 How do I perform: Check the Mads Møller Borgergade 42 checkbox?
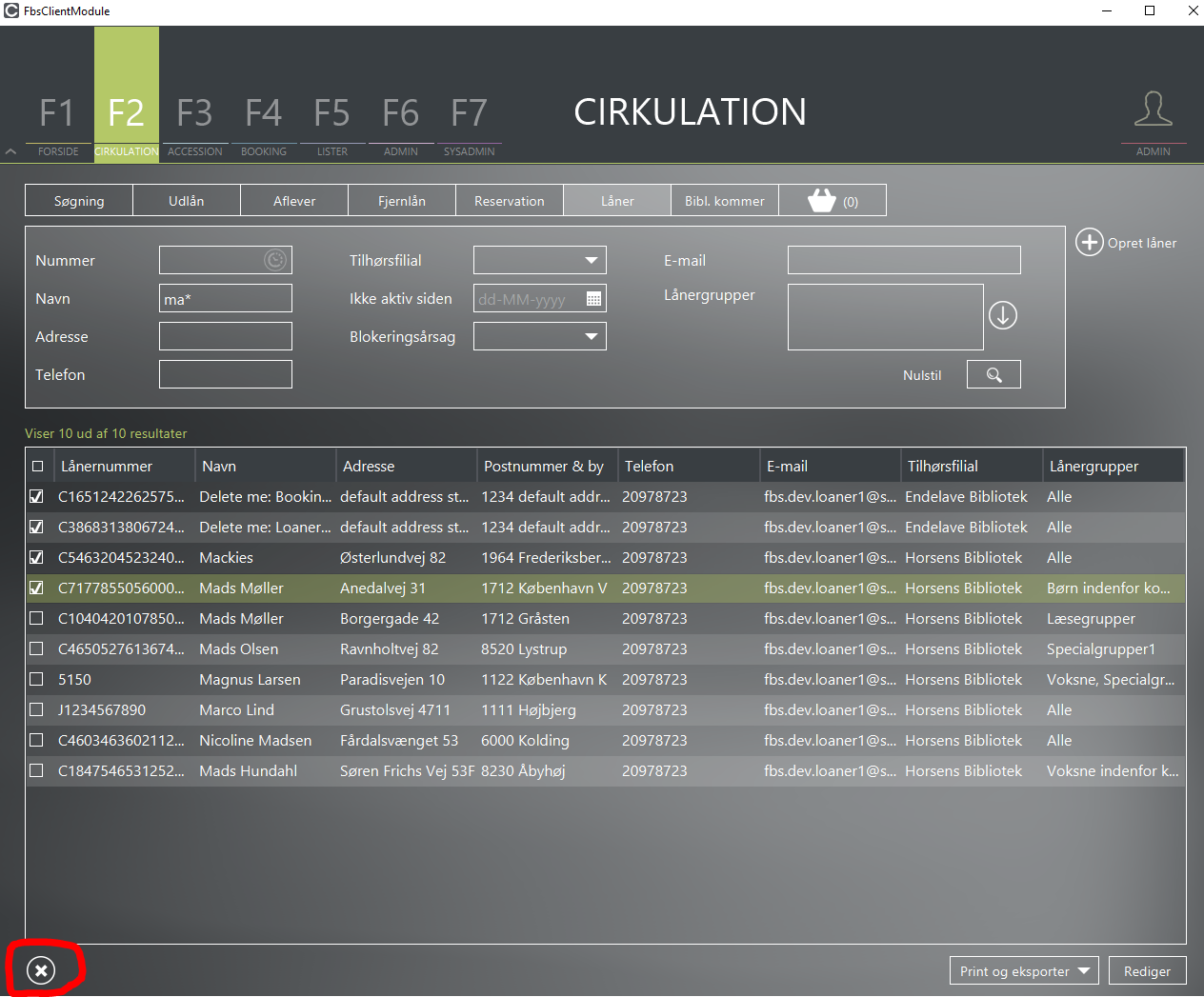(x=36, y=618)
